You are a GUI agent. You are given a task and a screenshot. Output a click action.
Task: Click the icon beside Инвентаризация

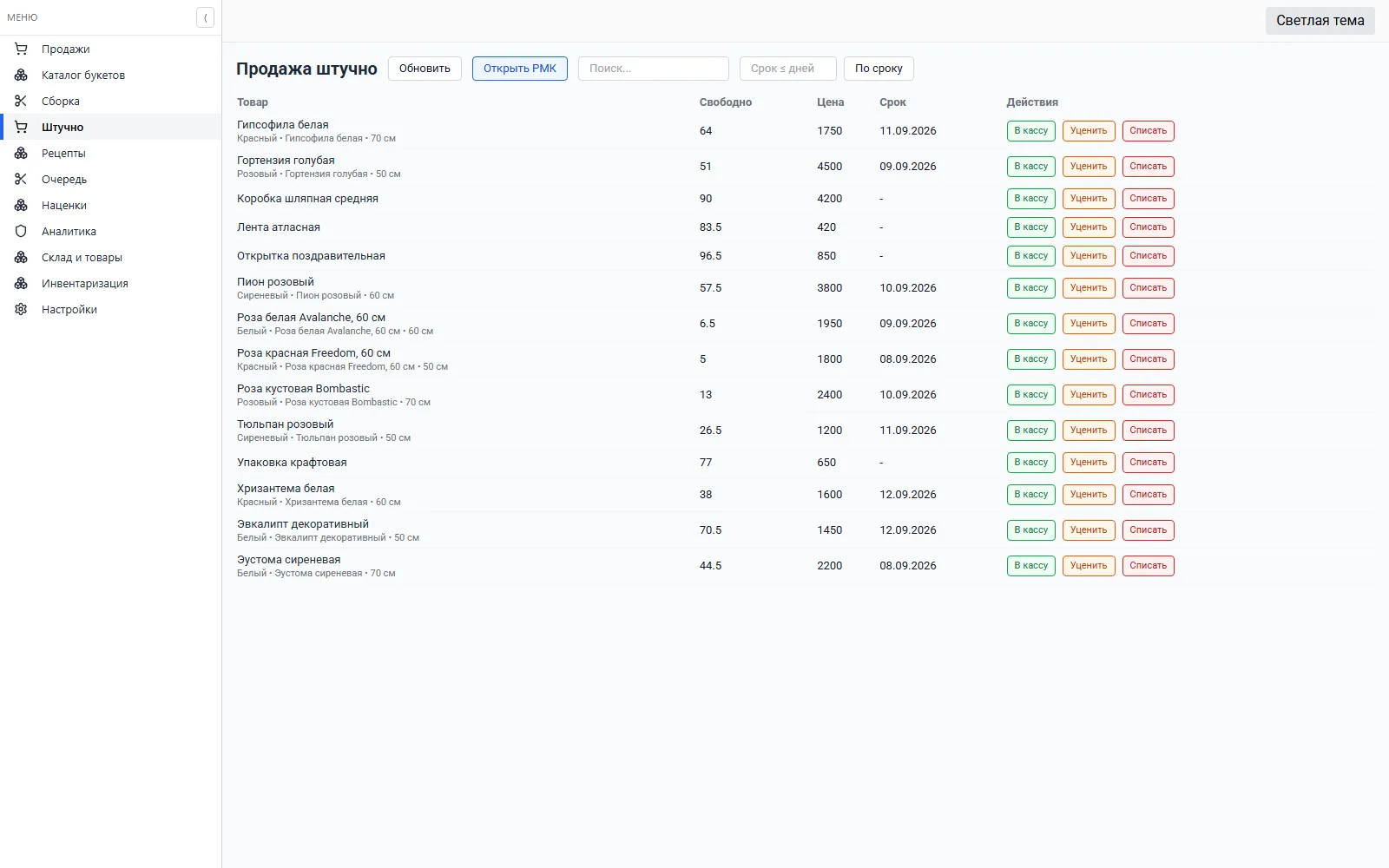[21, 283]
